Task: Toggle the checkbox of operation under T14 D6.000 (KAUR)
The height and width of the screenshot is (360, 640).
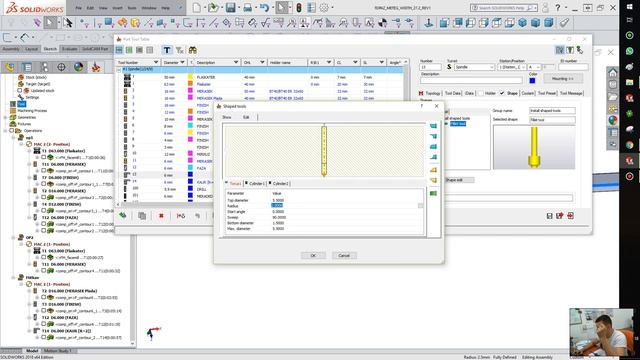Action: click(43, 338)
